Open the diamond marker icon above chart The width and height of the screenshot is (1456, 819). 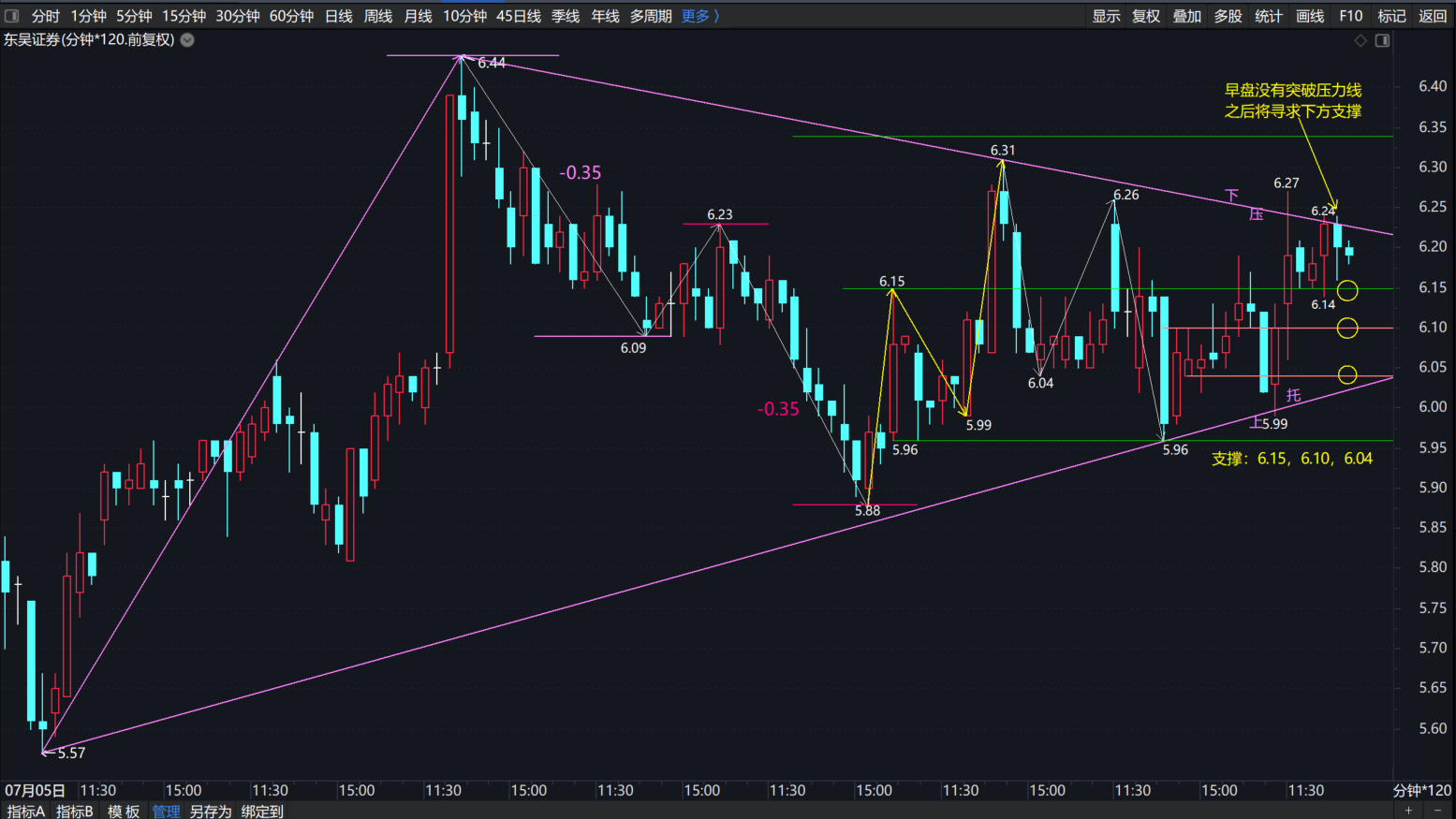(x=1360, y=40)
